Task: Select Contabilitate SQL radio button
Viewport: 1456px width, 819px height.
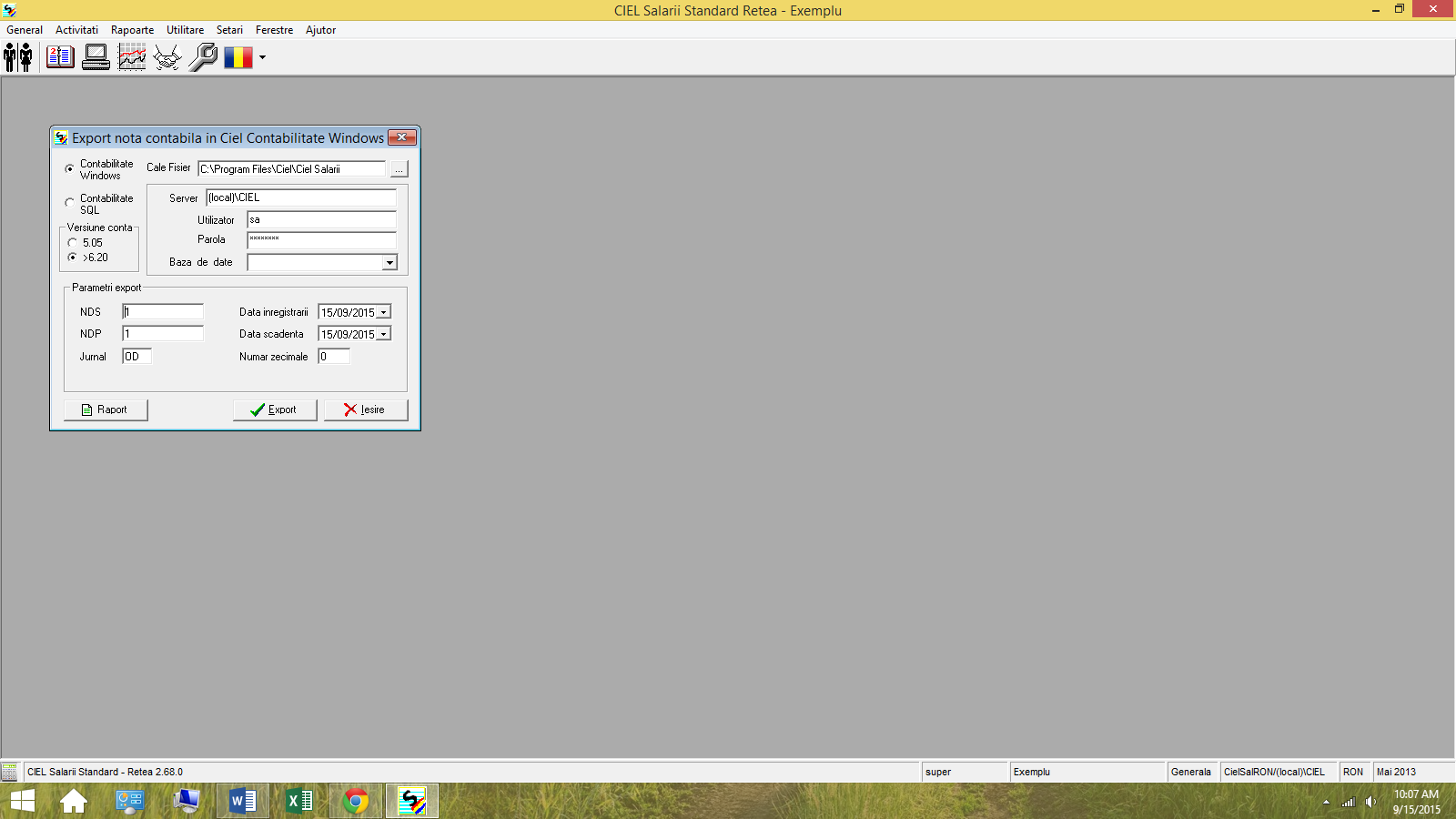Action: click(70, 203)
